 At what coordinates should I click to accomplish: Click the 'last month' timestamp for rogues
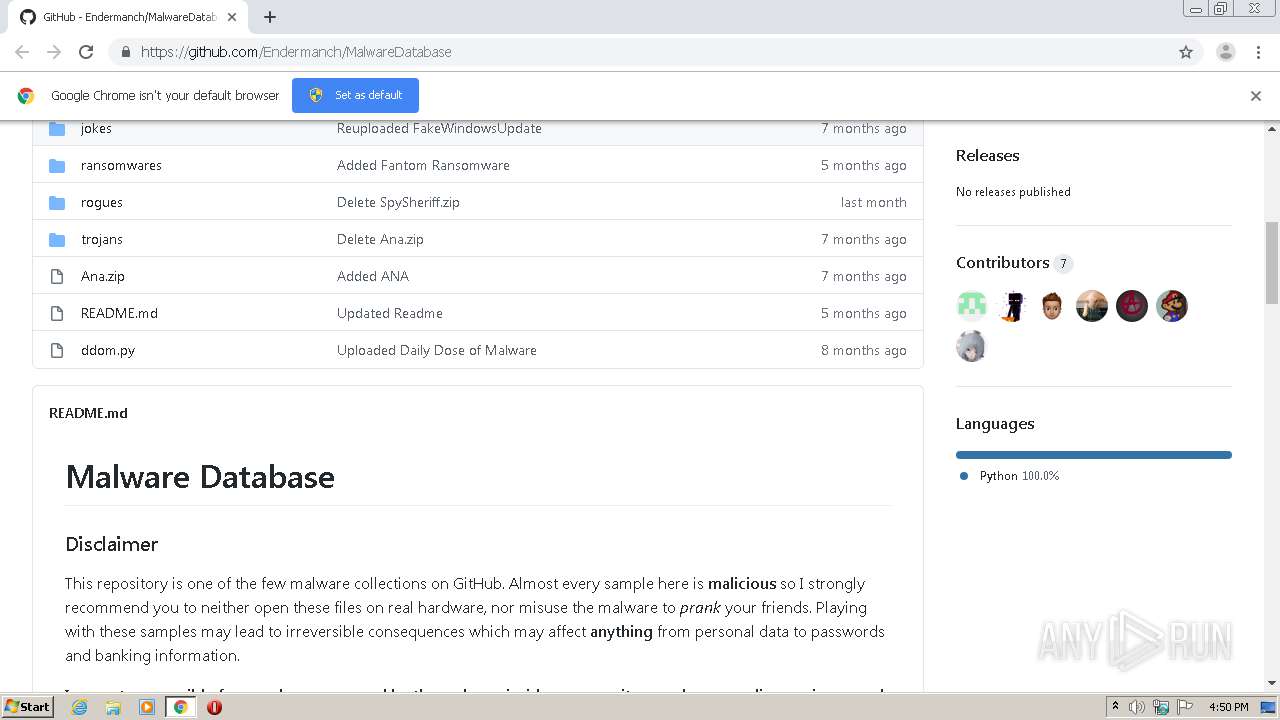pos(874,202)
